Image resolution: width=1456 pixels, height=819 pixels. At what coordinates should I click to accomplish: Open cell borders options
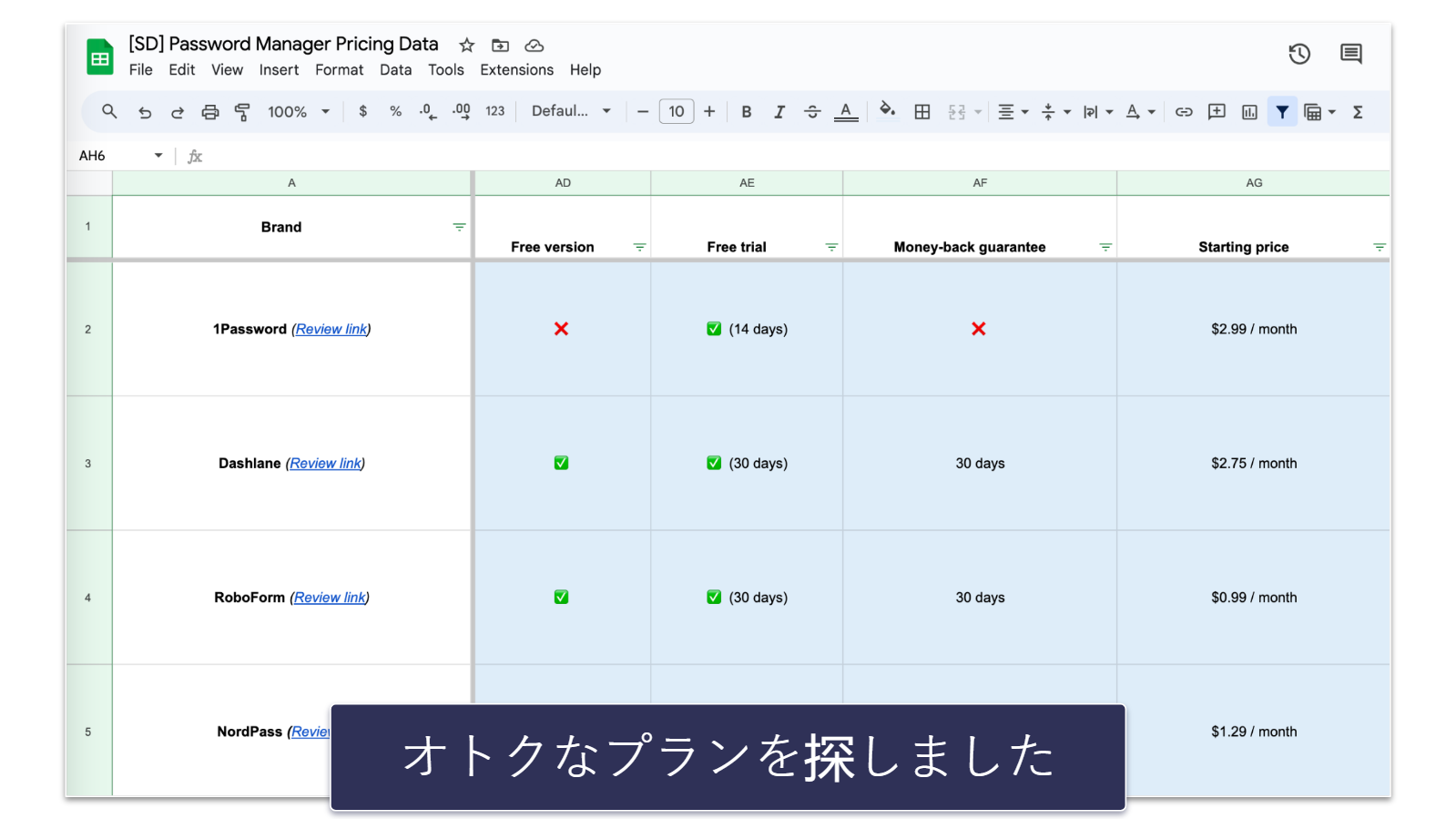tap(922, 111)
